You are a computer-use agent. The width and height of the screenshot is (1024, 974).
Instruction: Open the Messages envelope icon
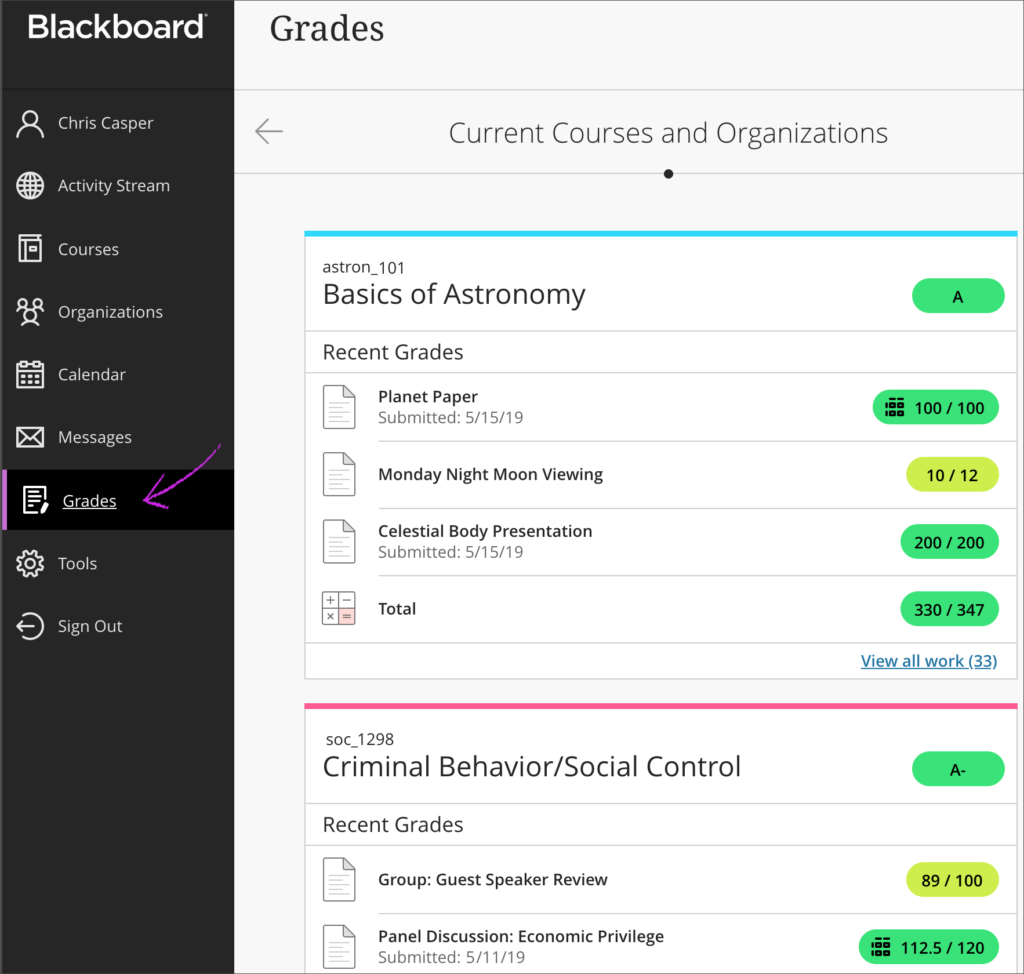coord(31,438)
